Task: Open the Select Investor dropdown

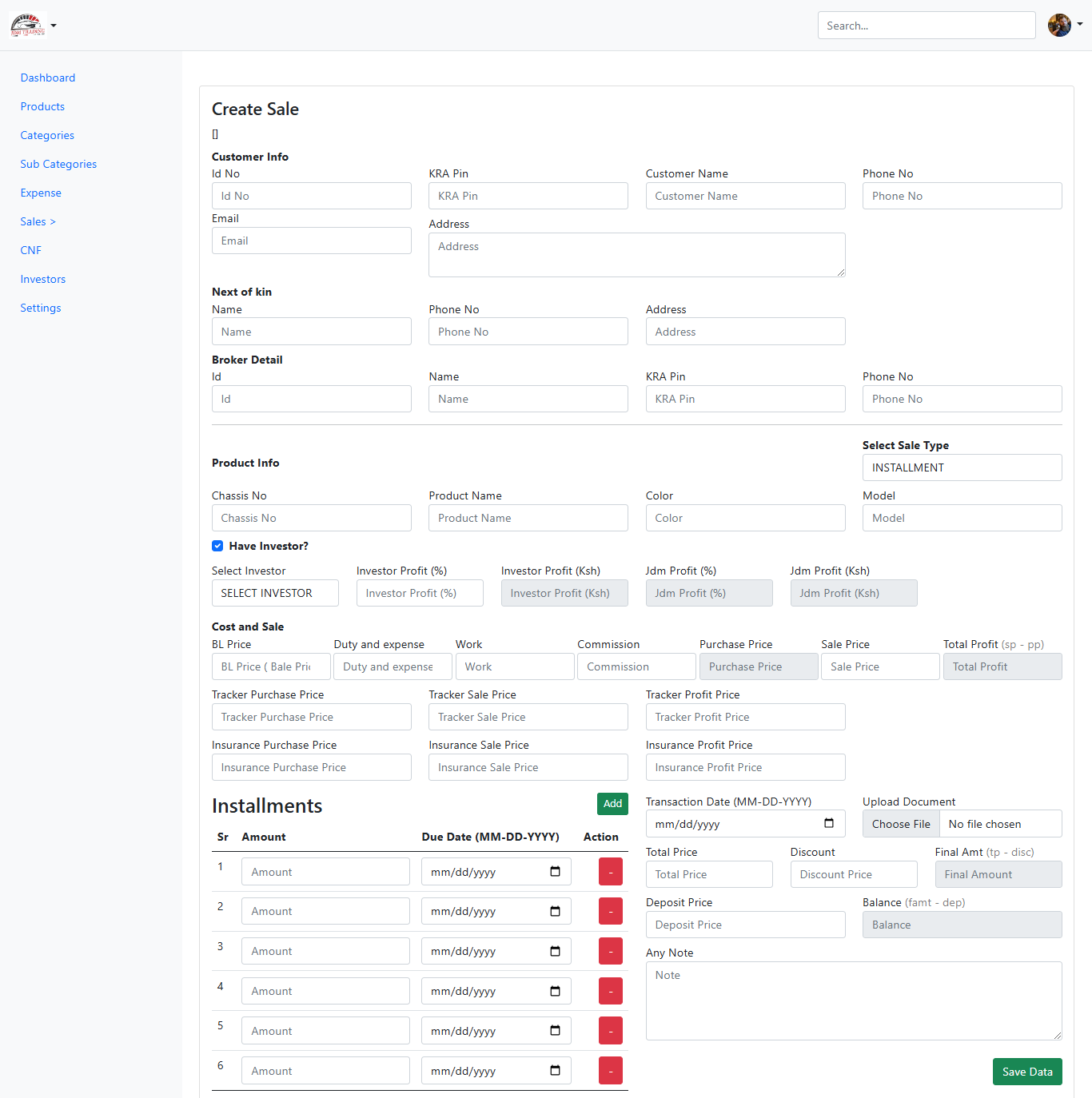Action: pyautogui.click(x=275, y=593)
